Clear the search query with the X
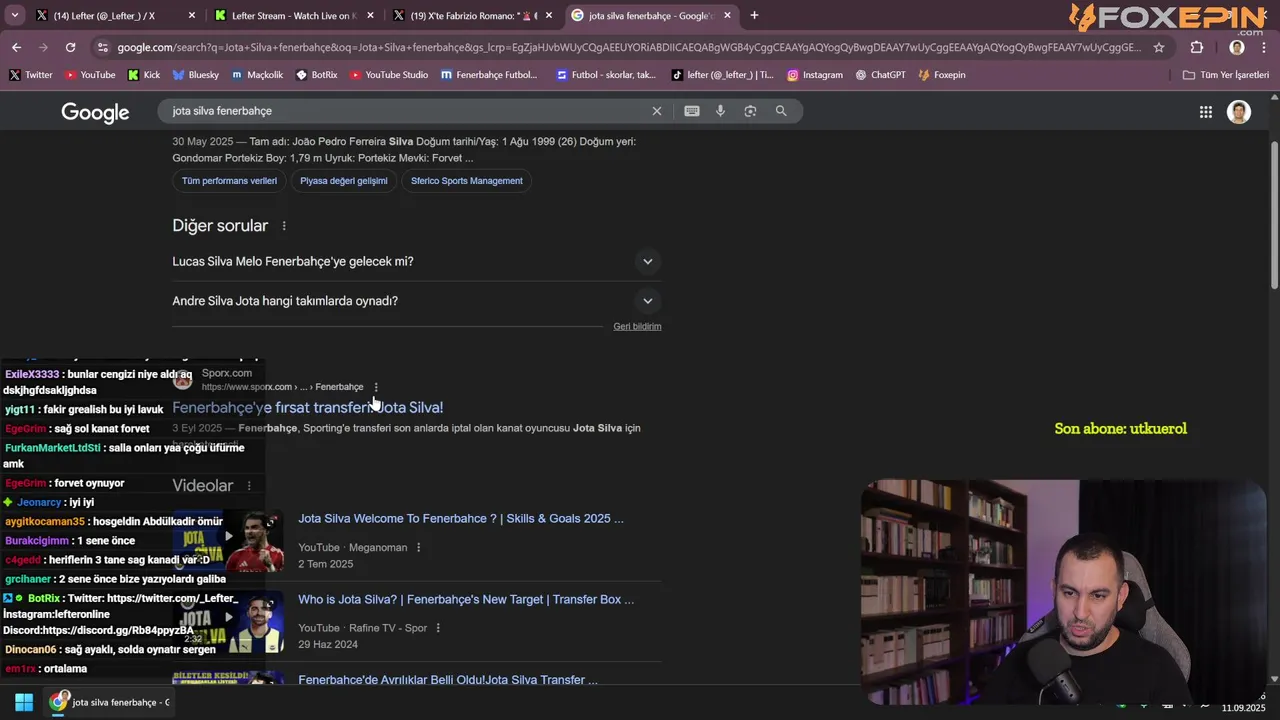 click(x=657, y=111)
